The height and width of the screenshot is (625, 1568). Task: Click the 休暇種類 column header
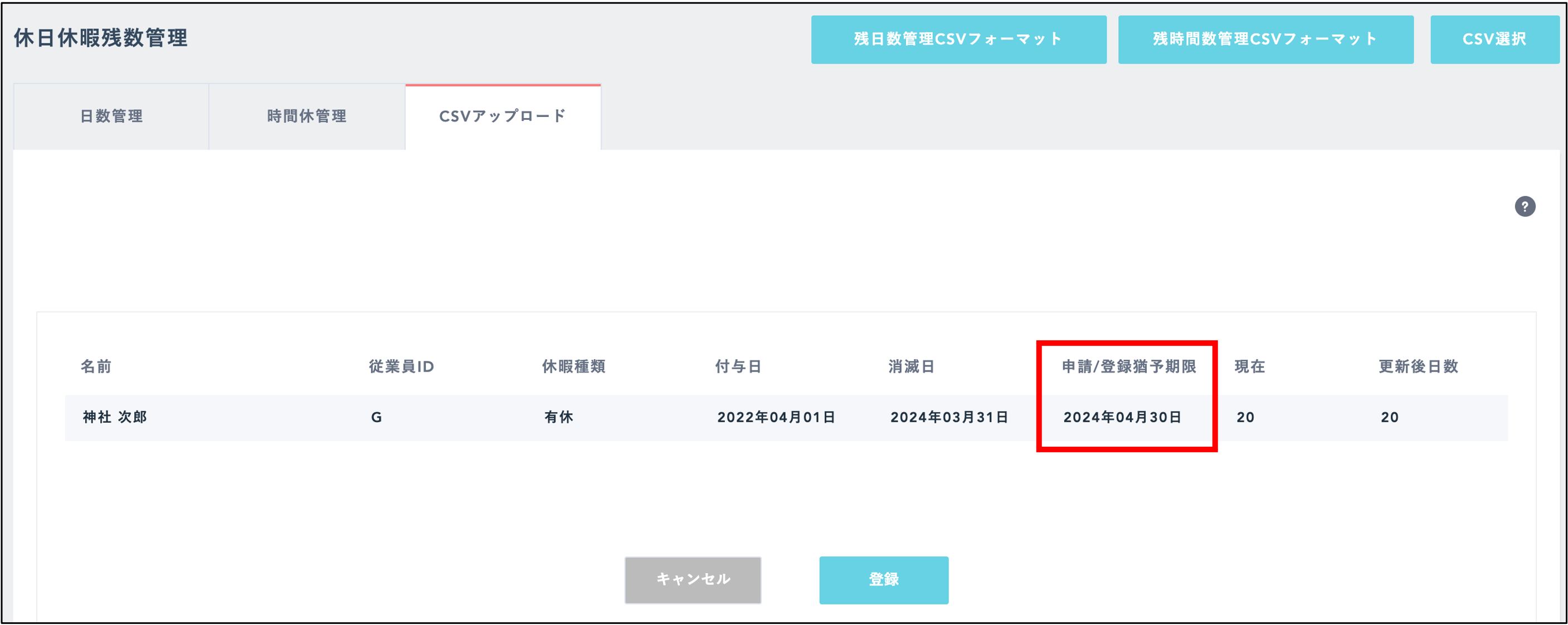(573, 367)
